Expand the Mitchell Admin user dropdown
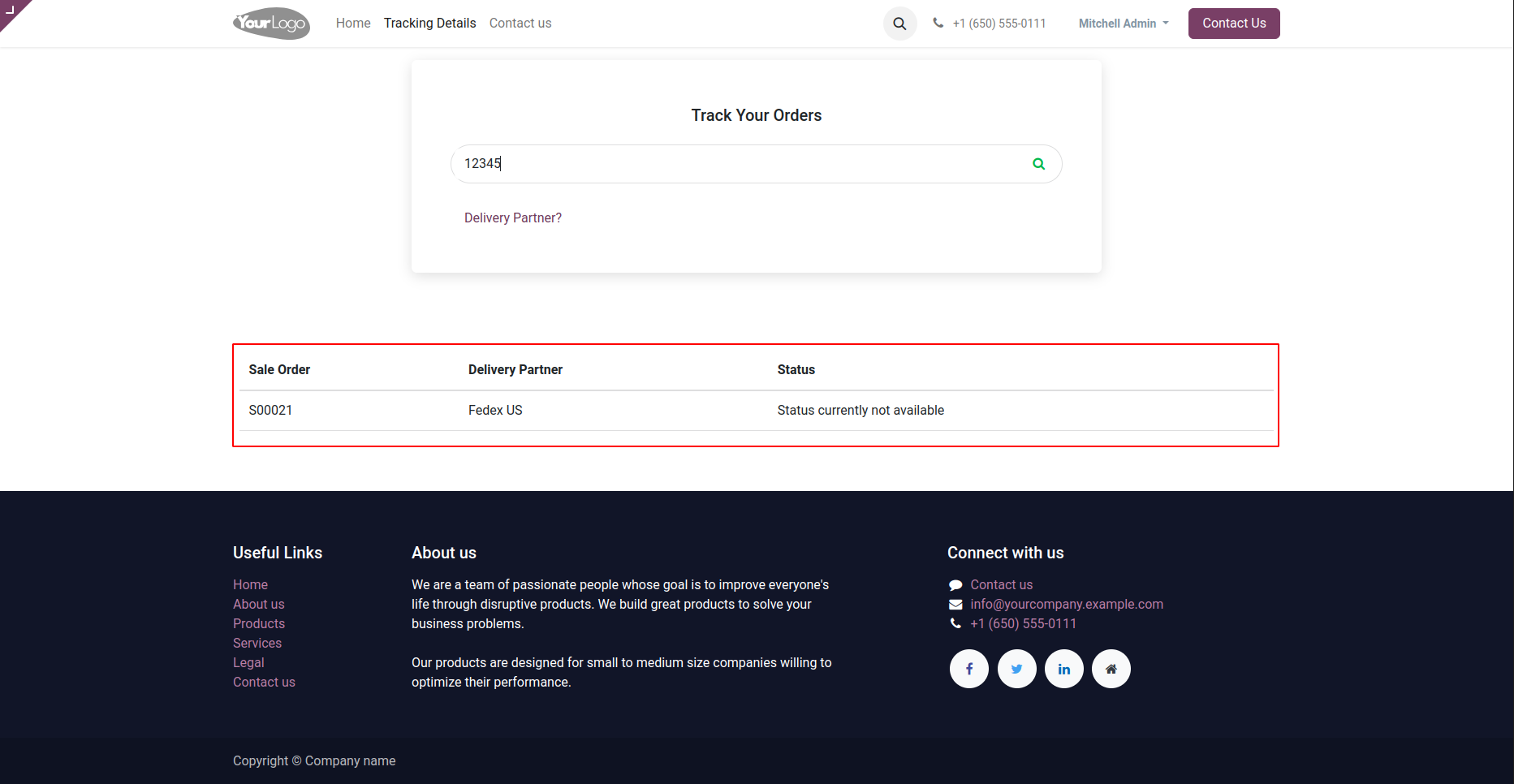1514x784 pixels. 1124,24
